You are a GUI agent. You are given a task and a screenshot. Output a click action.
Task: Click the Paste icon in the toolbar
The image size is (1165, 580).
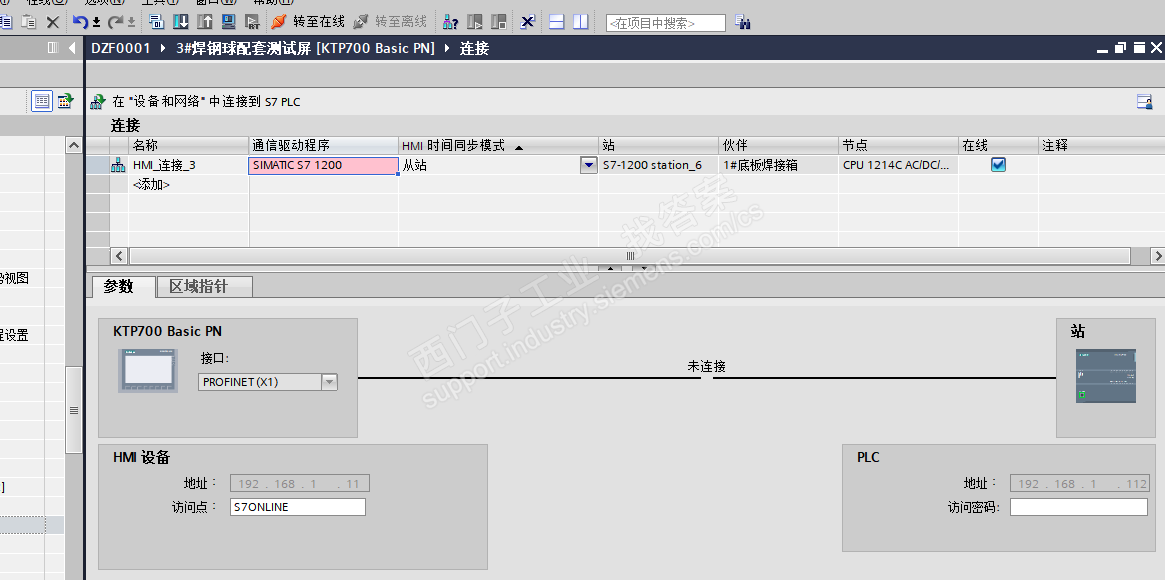click(29, 22)
